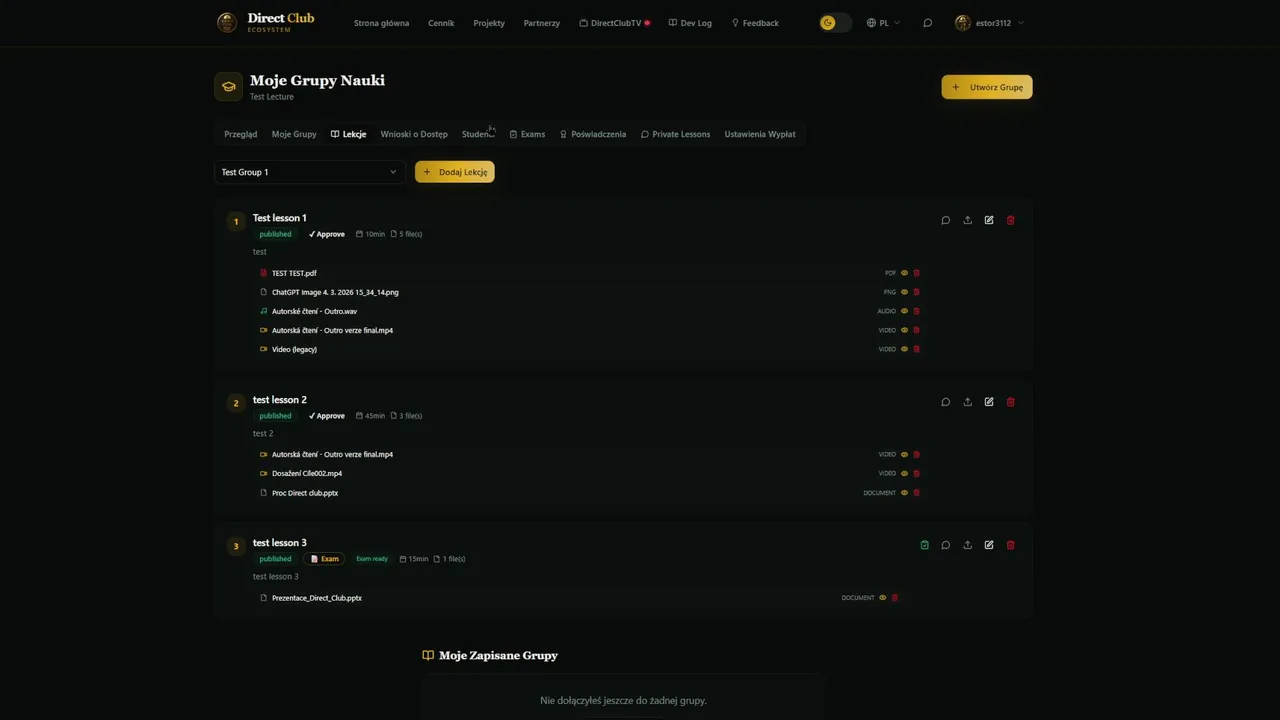
Task: Switch to the Moje Grupy tab
Action: pyautogui.click(x=294, y=134)
